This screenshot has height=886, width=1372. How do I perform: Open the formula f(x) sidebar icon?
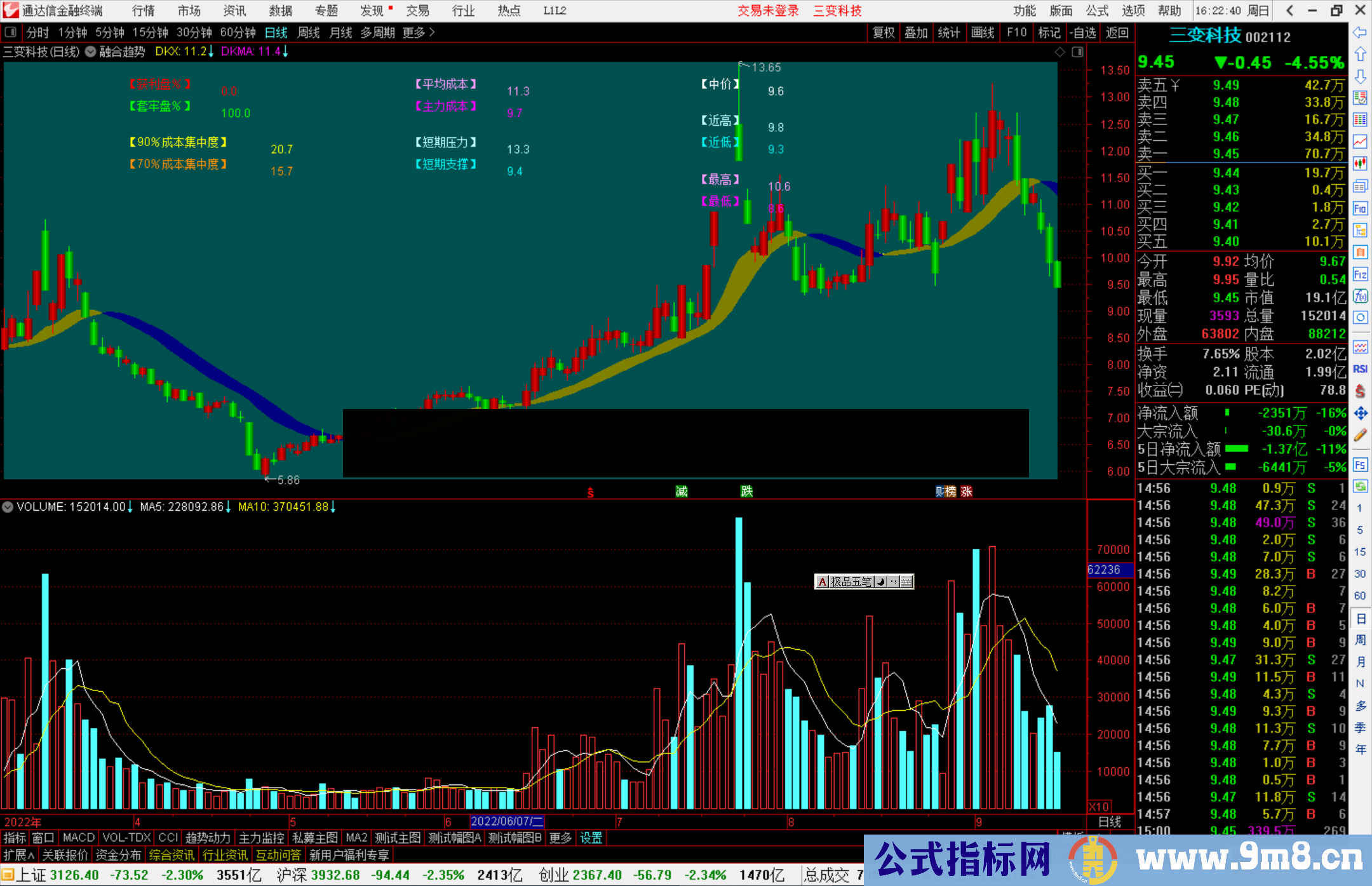pos(1360,296)
